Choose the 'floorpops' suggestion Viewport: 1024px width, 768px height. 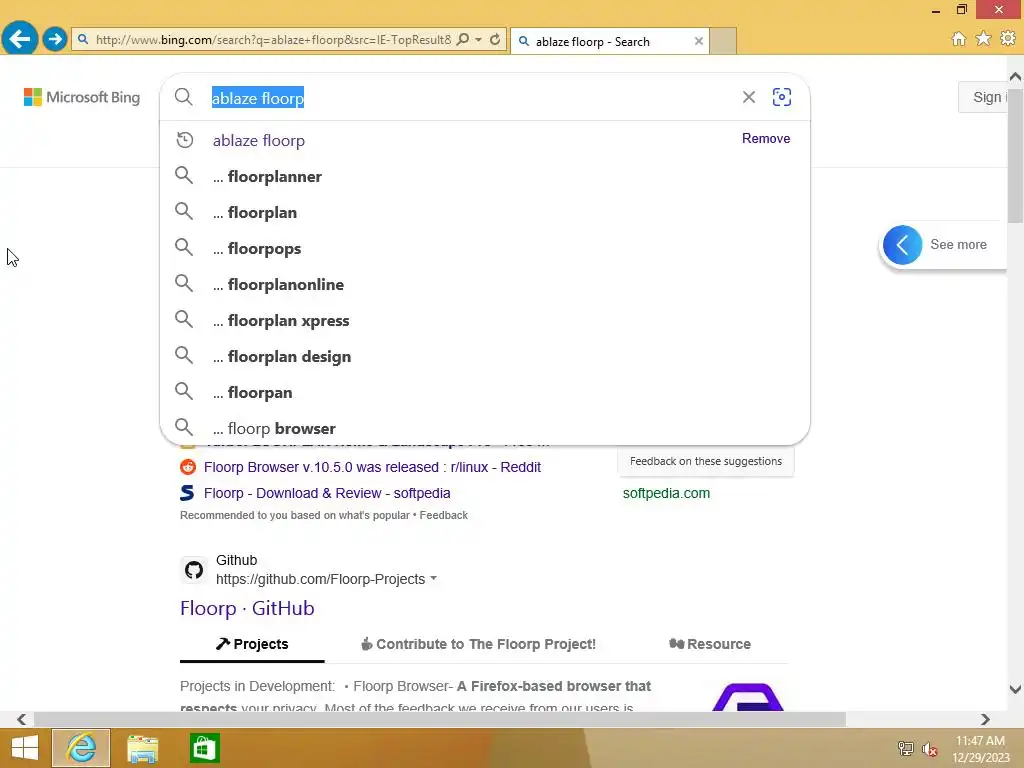[485, 249]
